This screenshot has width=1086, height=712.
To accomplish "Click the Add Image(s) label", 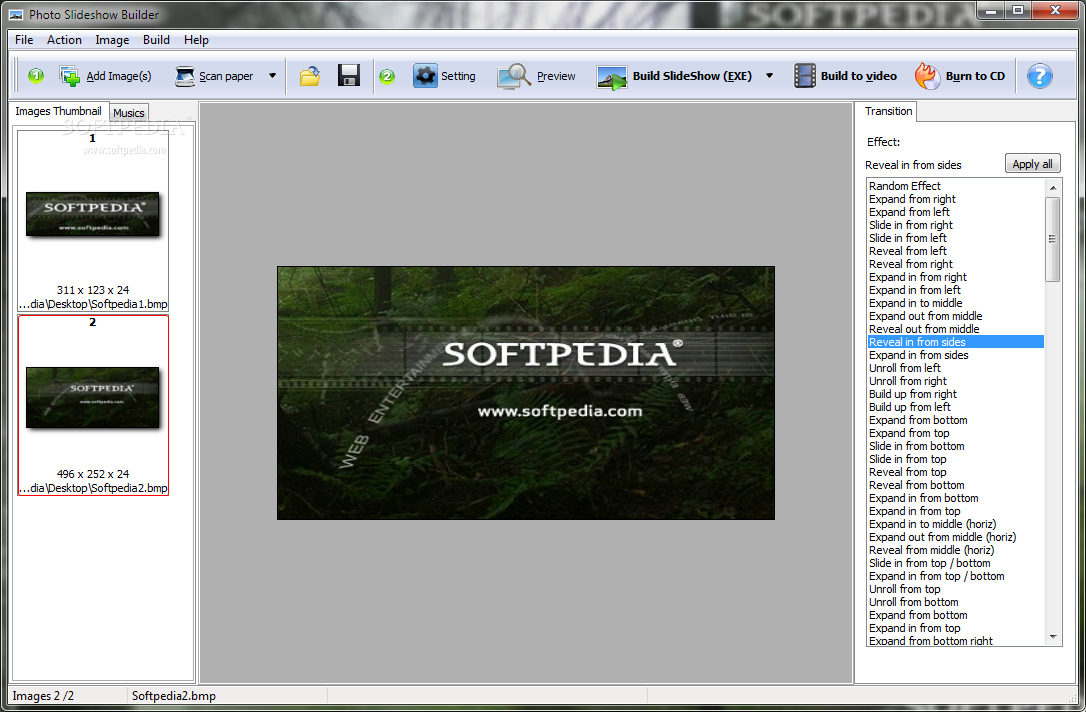I will tap(118, 76).
